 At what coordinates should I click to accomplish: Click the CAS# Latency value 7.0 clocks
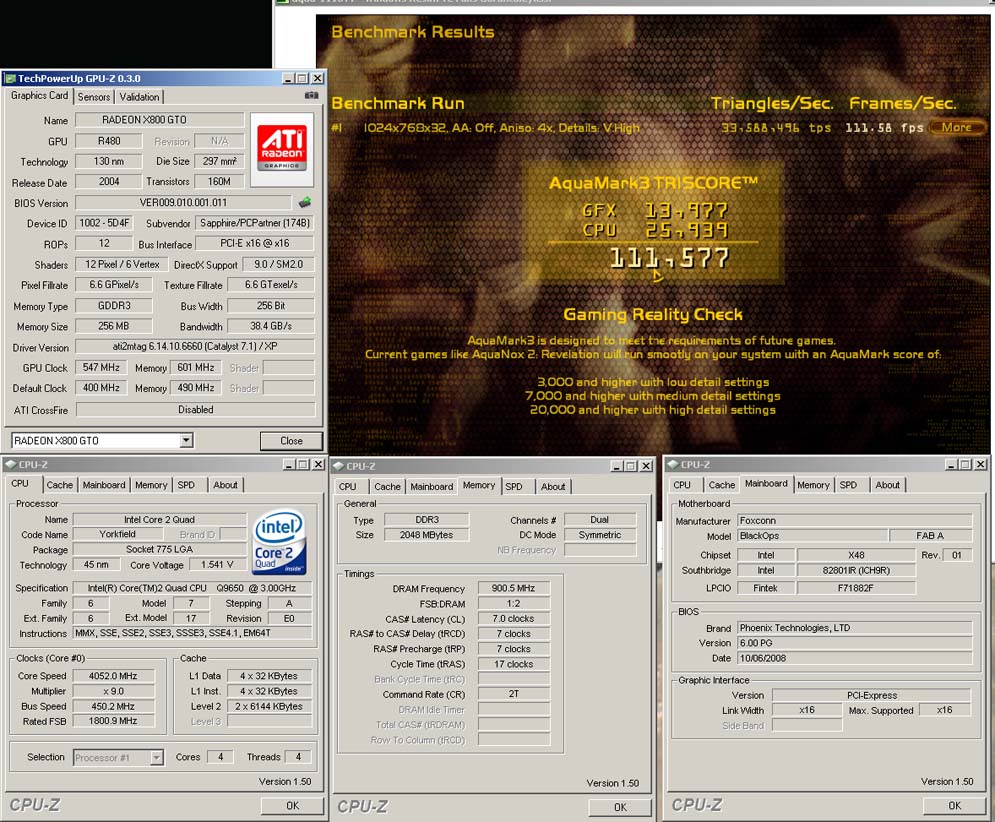point(513,619)
